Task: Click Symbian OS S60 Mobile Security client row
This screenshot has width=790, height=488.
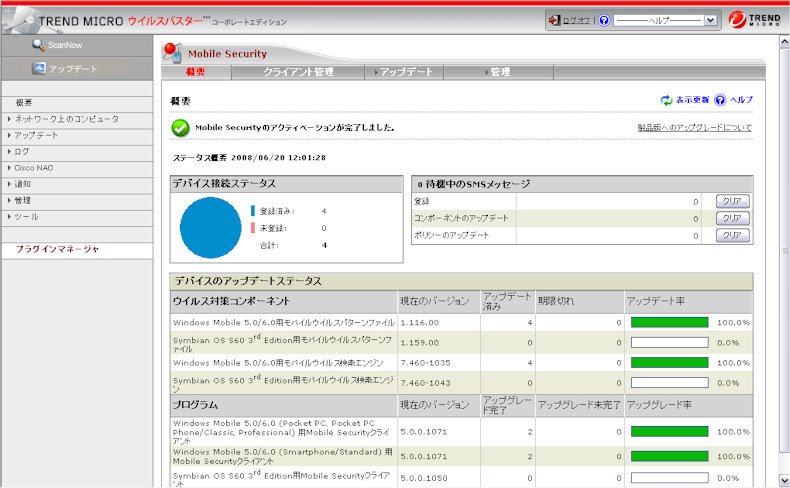Action: [x=462, y=478]
